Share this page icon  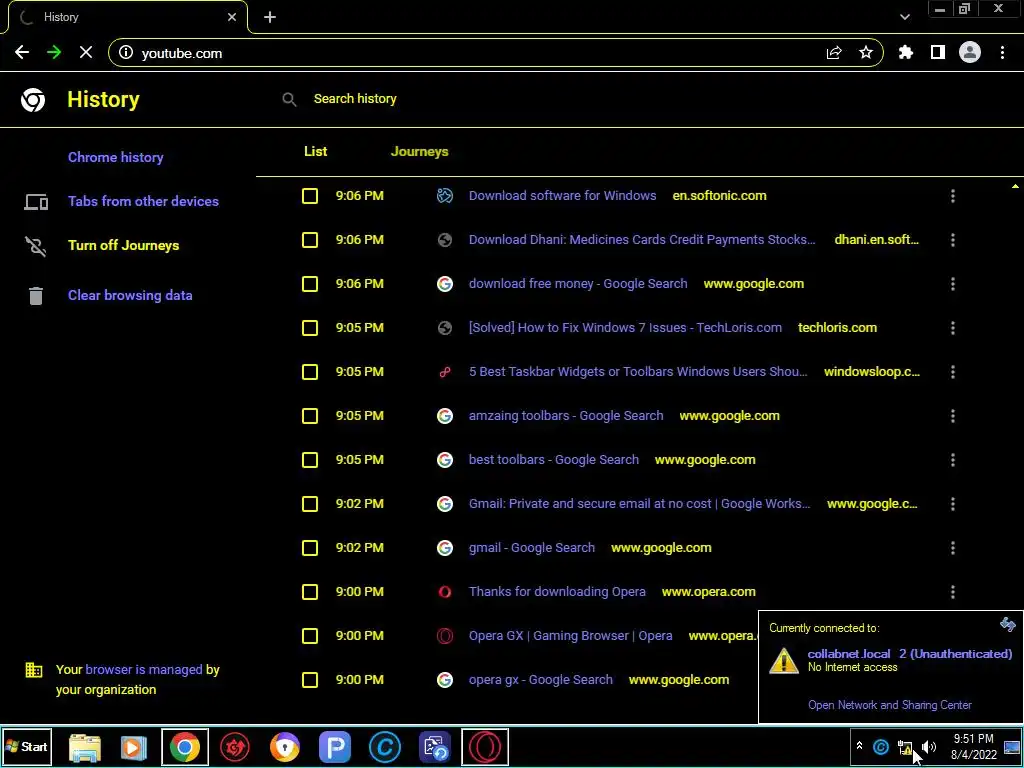click(x=834, y=53)
